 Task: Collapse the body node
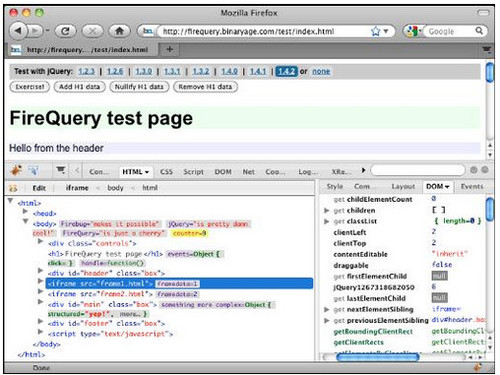pyautogui.click(x=25, y=222)
